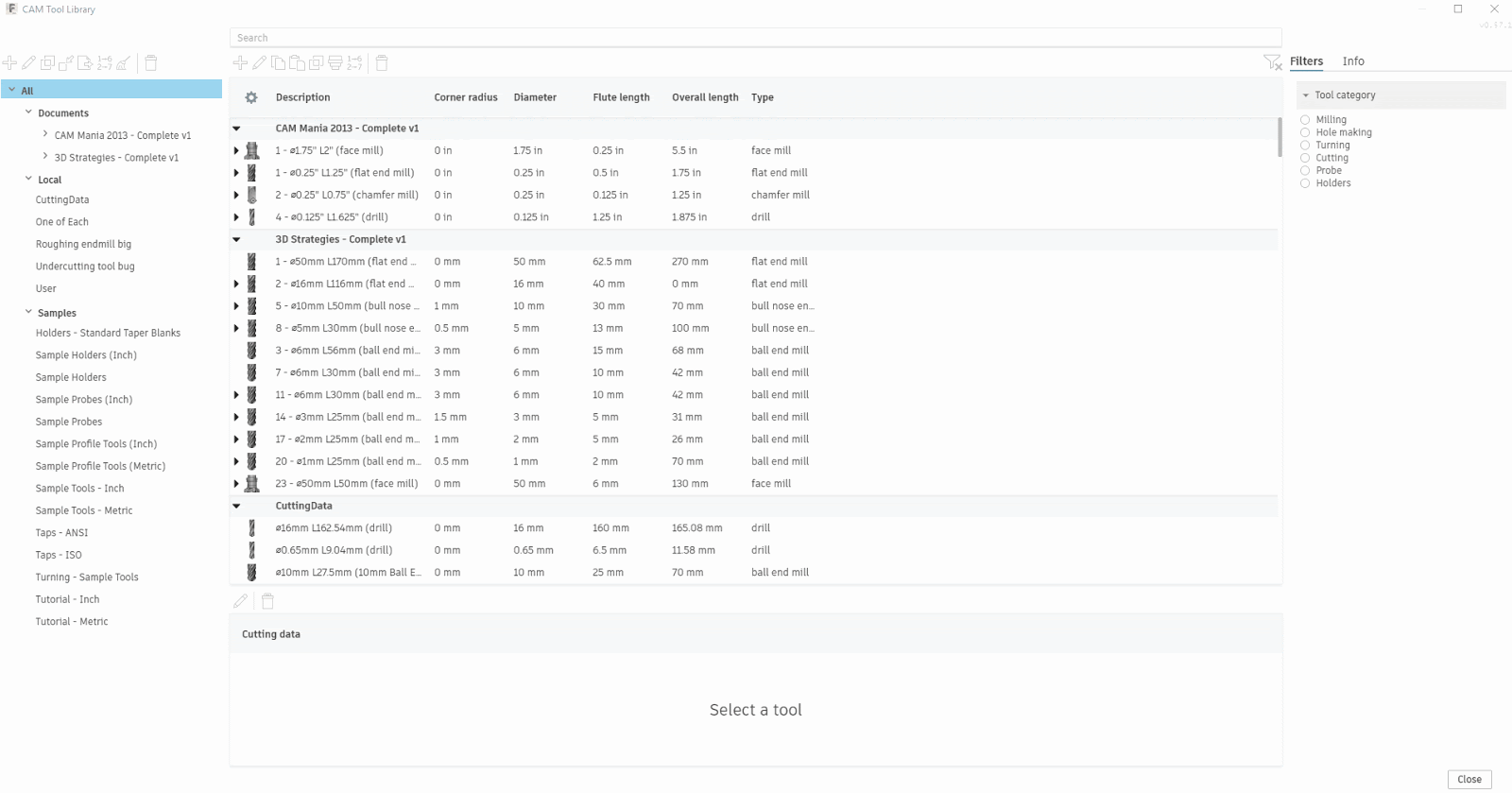Click the Search input field
Viewport: 1512px width, 793px height.
click(x=755, y=38)
